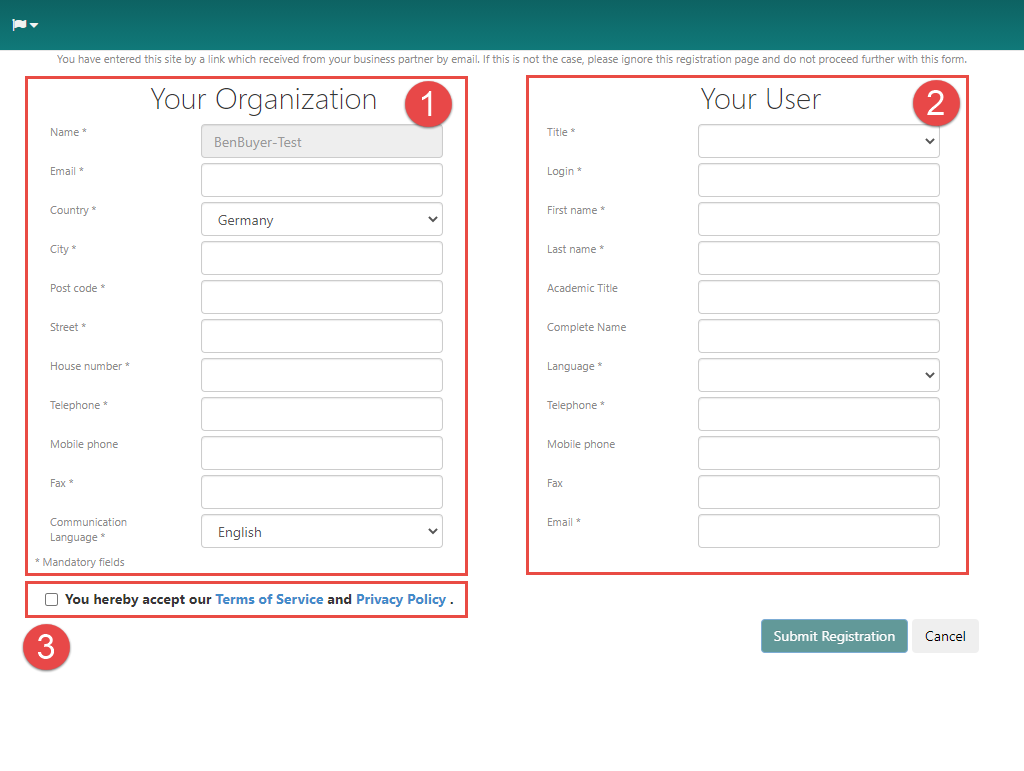Viewport: 1024px width, 771px height.
Task: Click into the City text field
Action: [x=321, y=258]
